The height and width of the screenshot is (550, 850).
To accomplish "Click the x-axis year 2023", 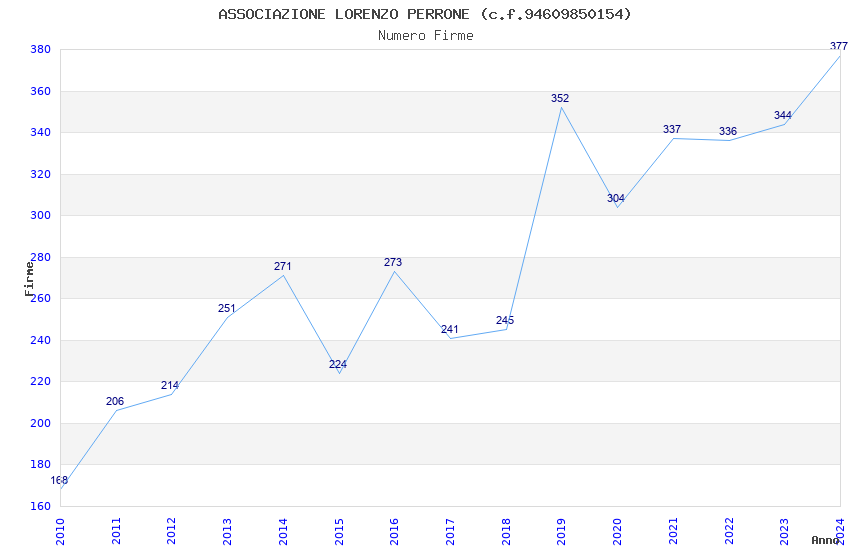I will coord(784,531).
